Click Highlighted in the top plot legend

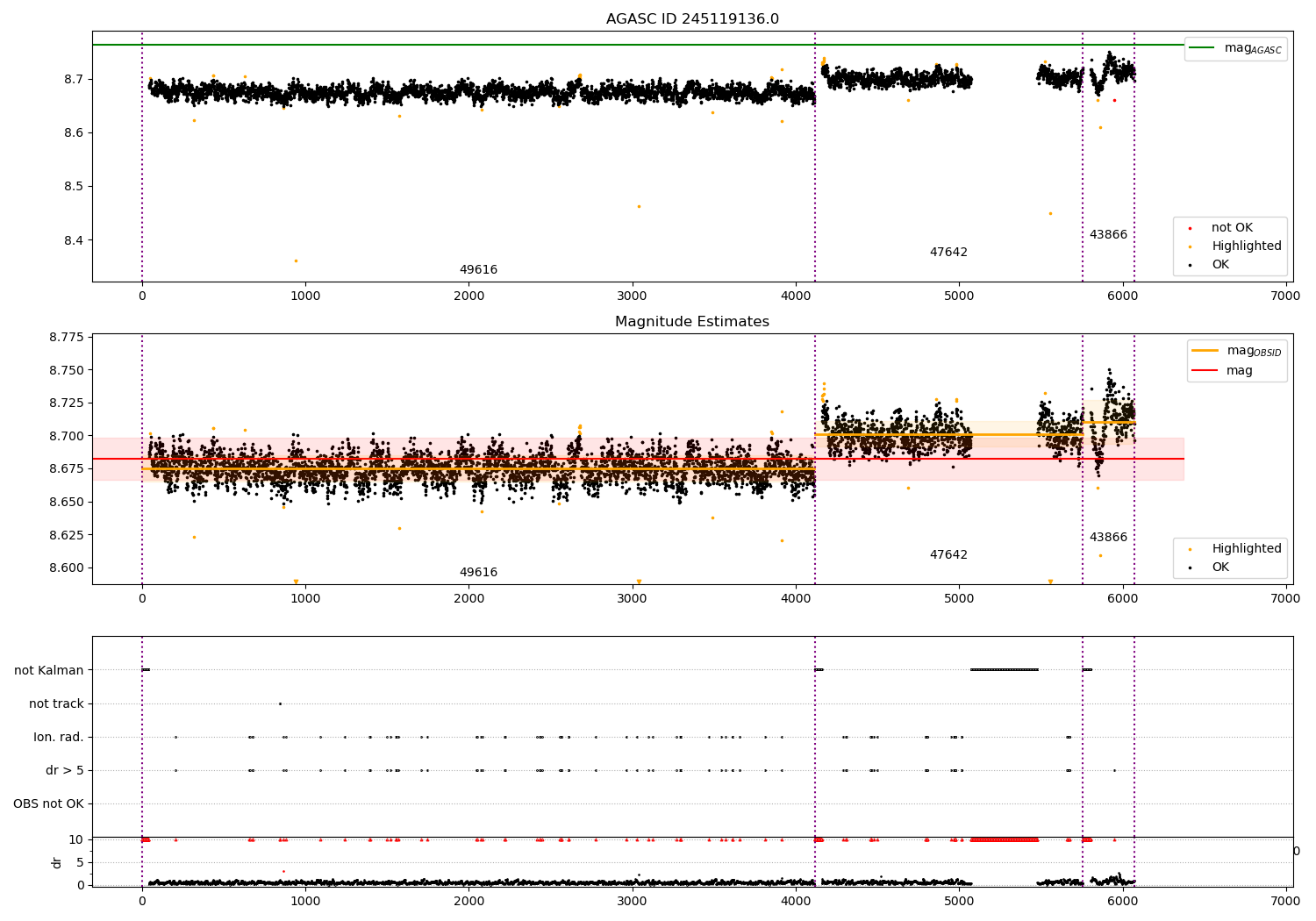[x=1247, y=246]
